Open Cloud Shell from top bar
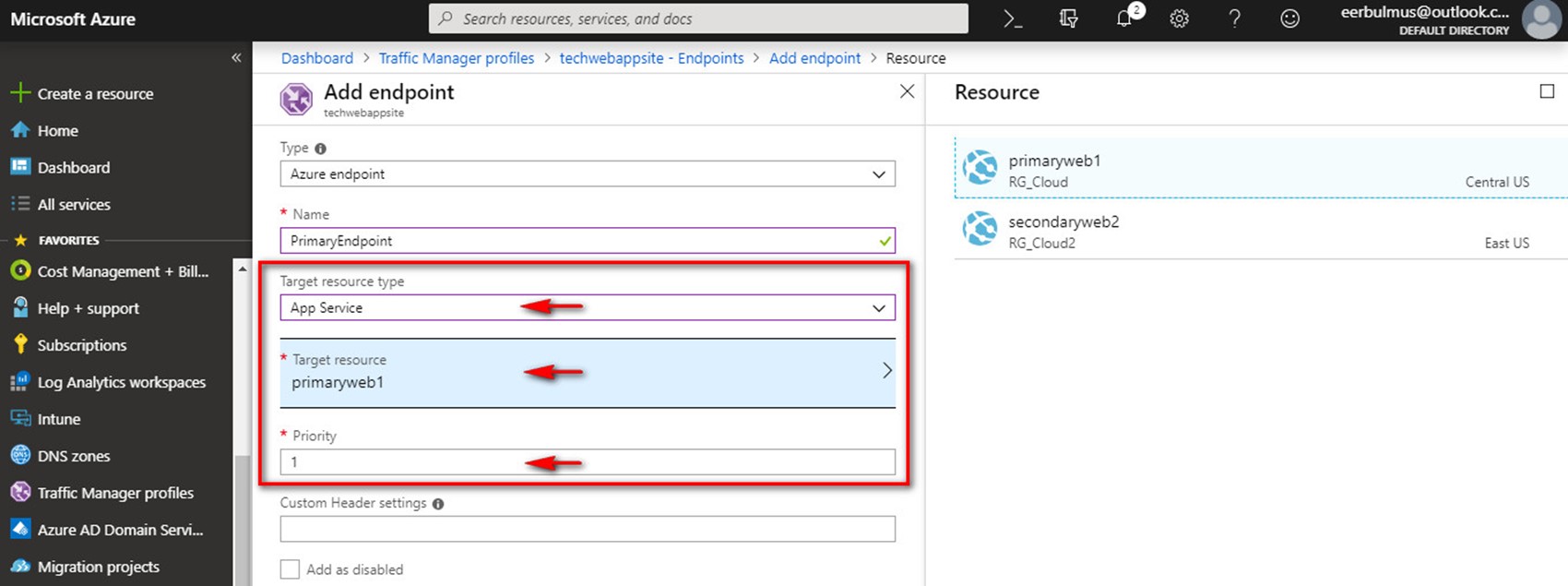 pyautogui.click(x=1013, y=18)
